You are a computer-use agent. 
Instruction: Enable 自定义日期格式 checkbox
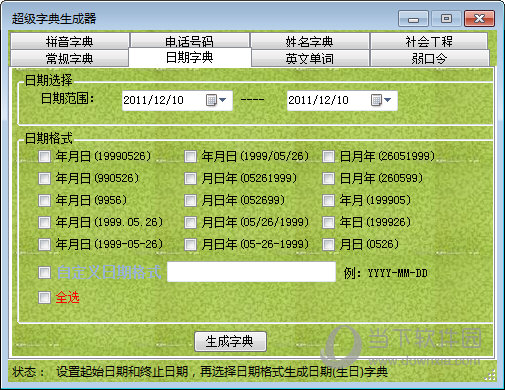click(x=44, y=272)
